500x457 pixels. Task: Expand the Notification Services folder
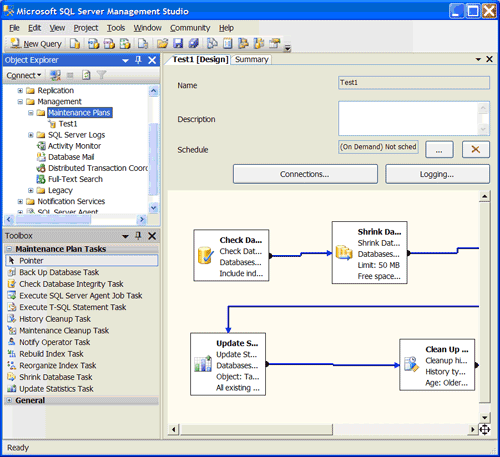[20, 201]
